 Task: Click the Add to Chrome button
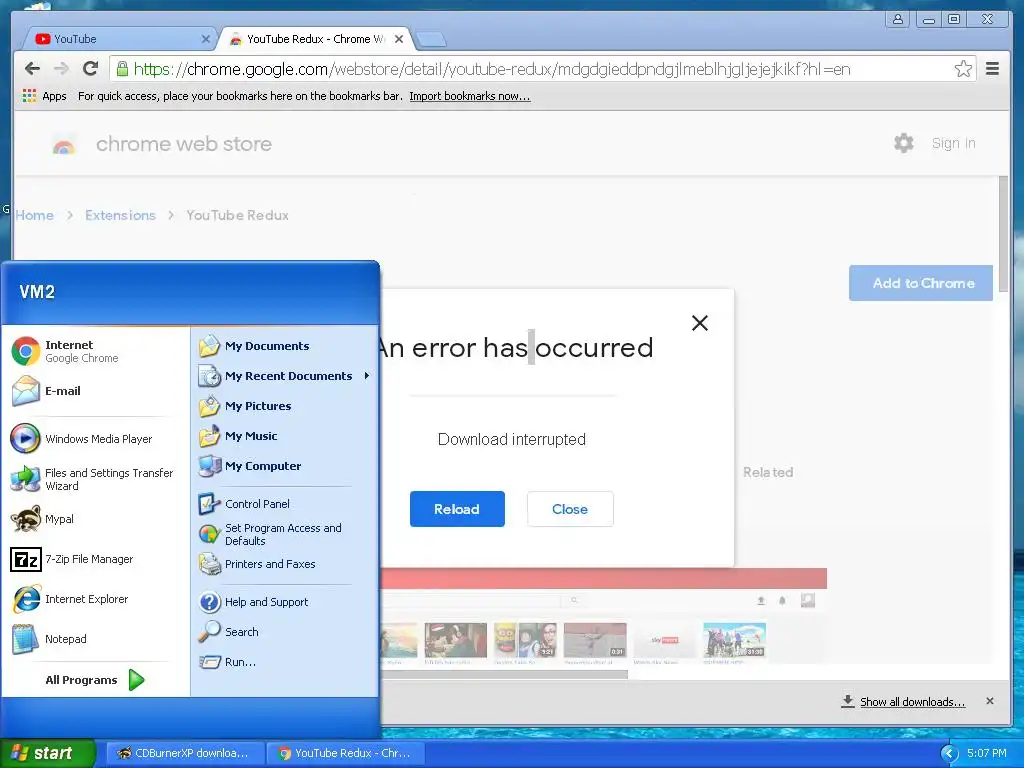click(921, 283)
